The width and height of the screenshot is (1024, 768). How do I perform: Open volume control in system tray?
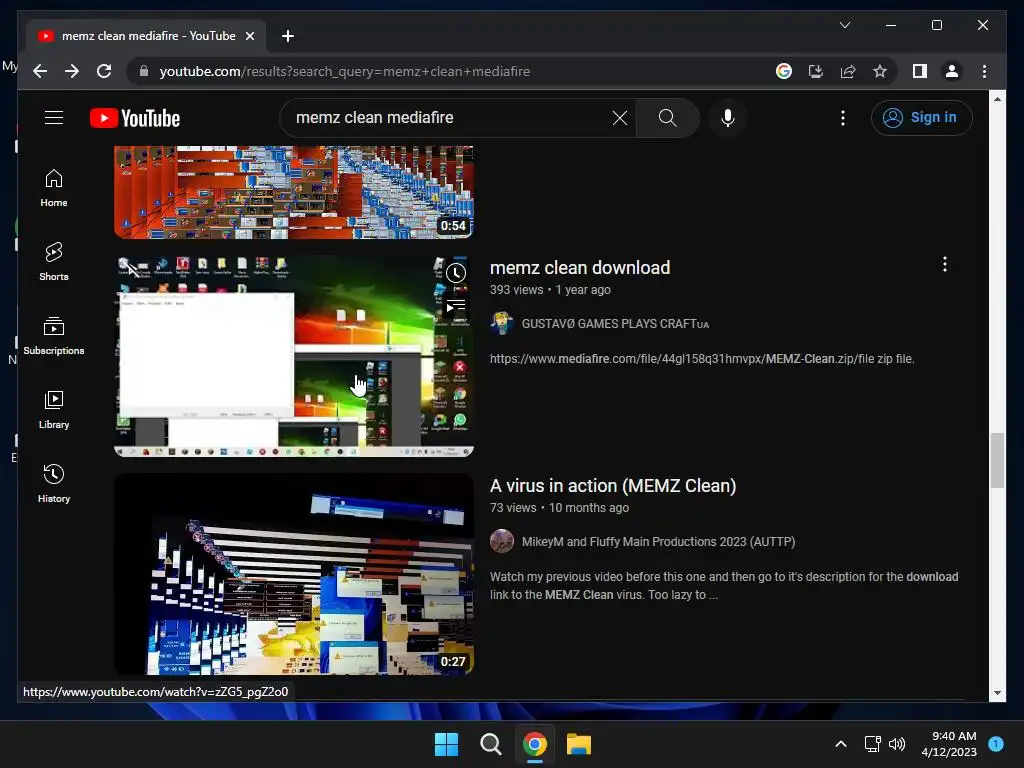[898, 744]
